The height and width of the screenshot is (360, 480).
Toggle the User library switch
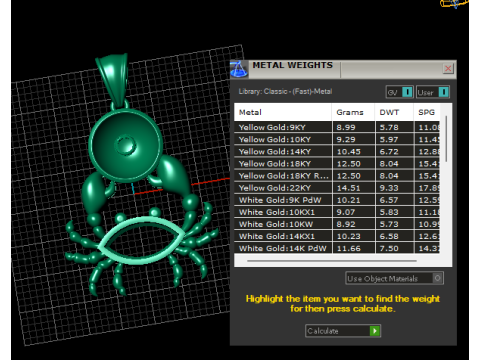coord(433,92)
